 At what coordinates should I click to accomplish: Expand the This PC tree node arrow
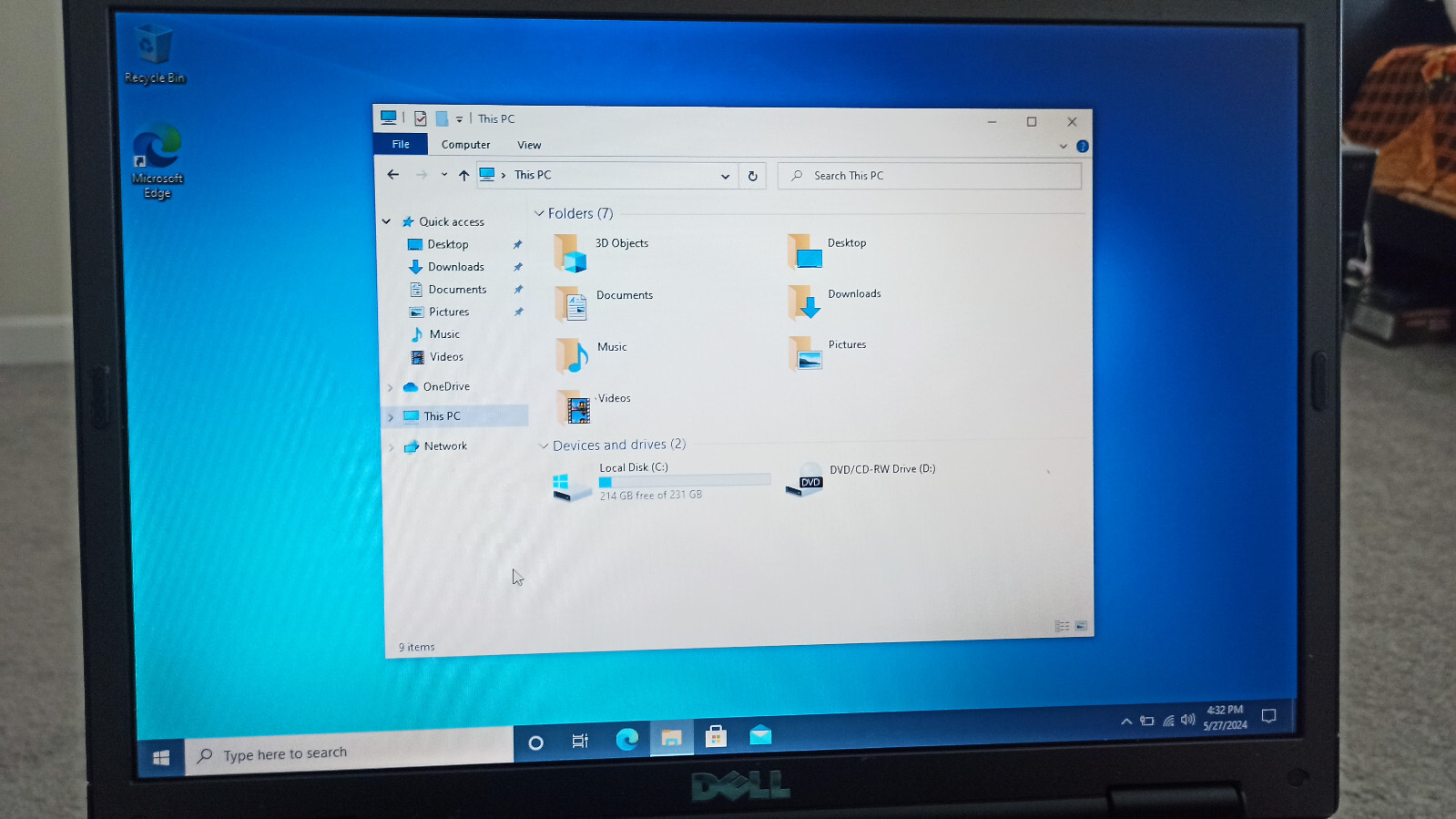tap(392, 417)
